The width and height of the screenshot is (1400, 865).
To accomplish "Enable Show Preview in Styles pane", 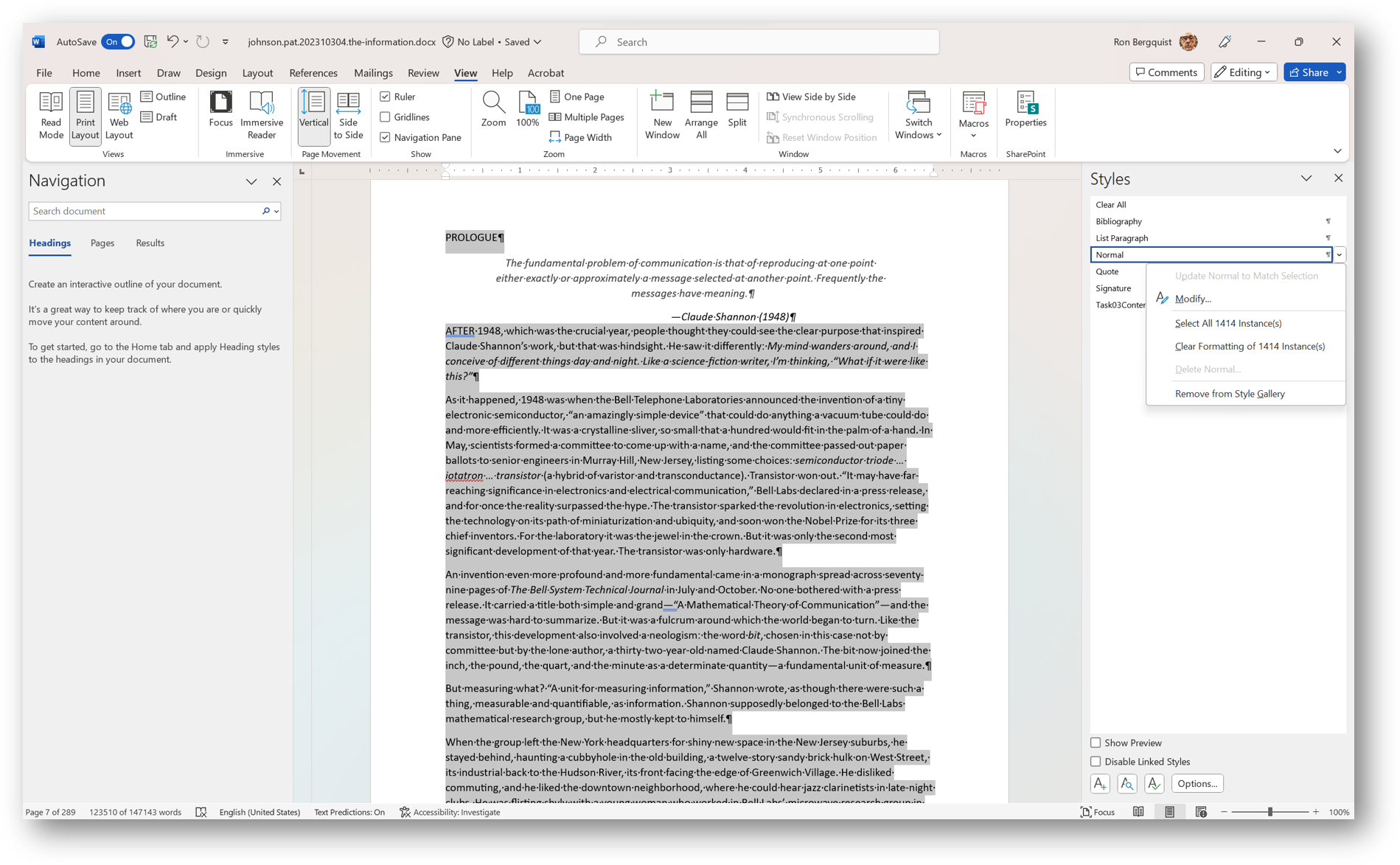I will click(1096, 743).
